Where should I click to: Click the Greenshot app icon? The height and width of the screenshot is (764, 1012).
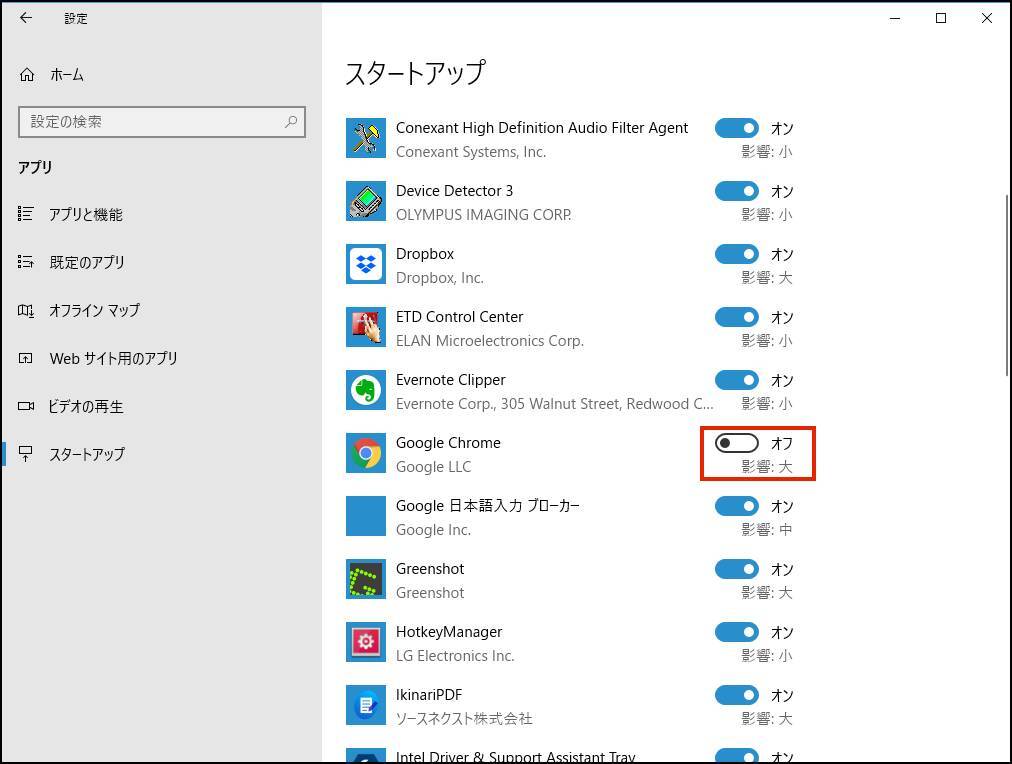366,580
